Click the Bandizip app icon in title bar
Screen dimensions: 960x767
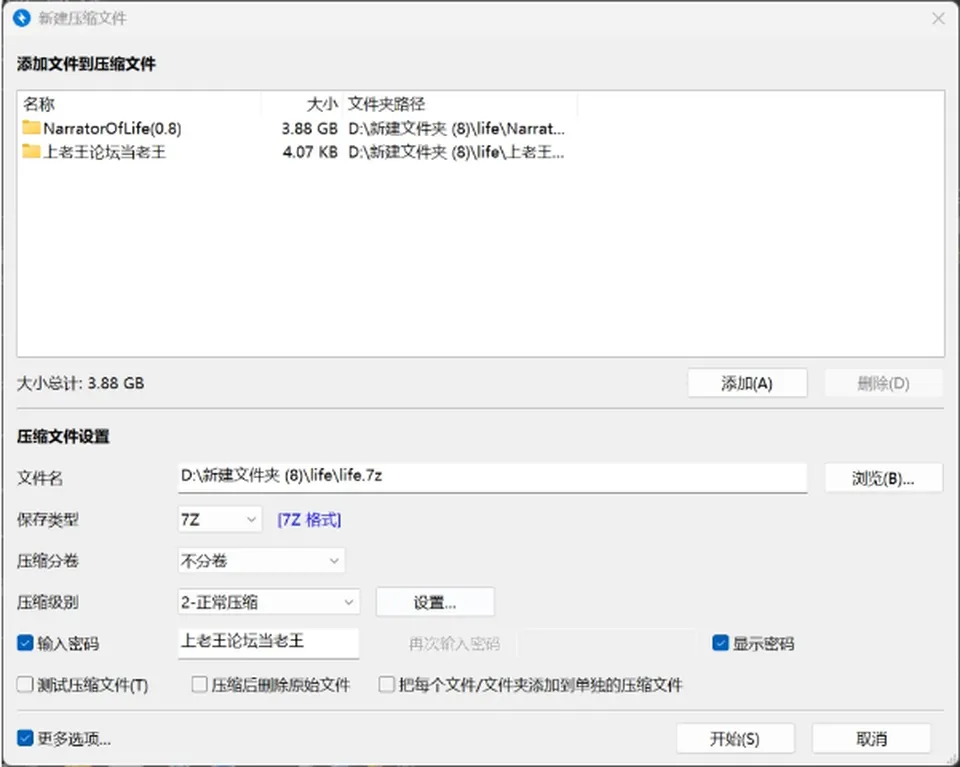tap(21, 18)
